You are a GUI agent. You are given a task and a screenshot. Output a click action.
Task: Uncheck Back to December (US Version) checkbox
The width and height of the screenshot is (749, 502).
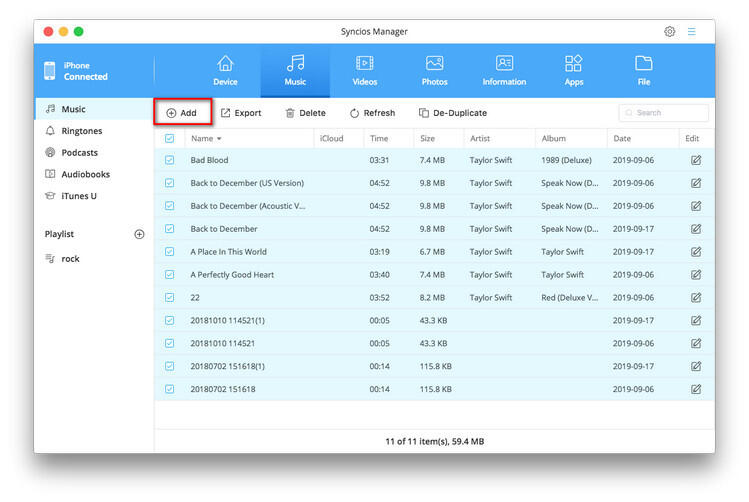[x=170, y=183]
